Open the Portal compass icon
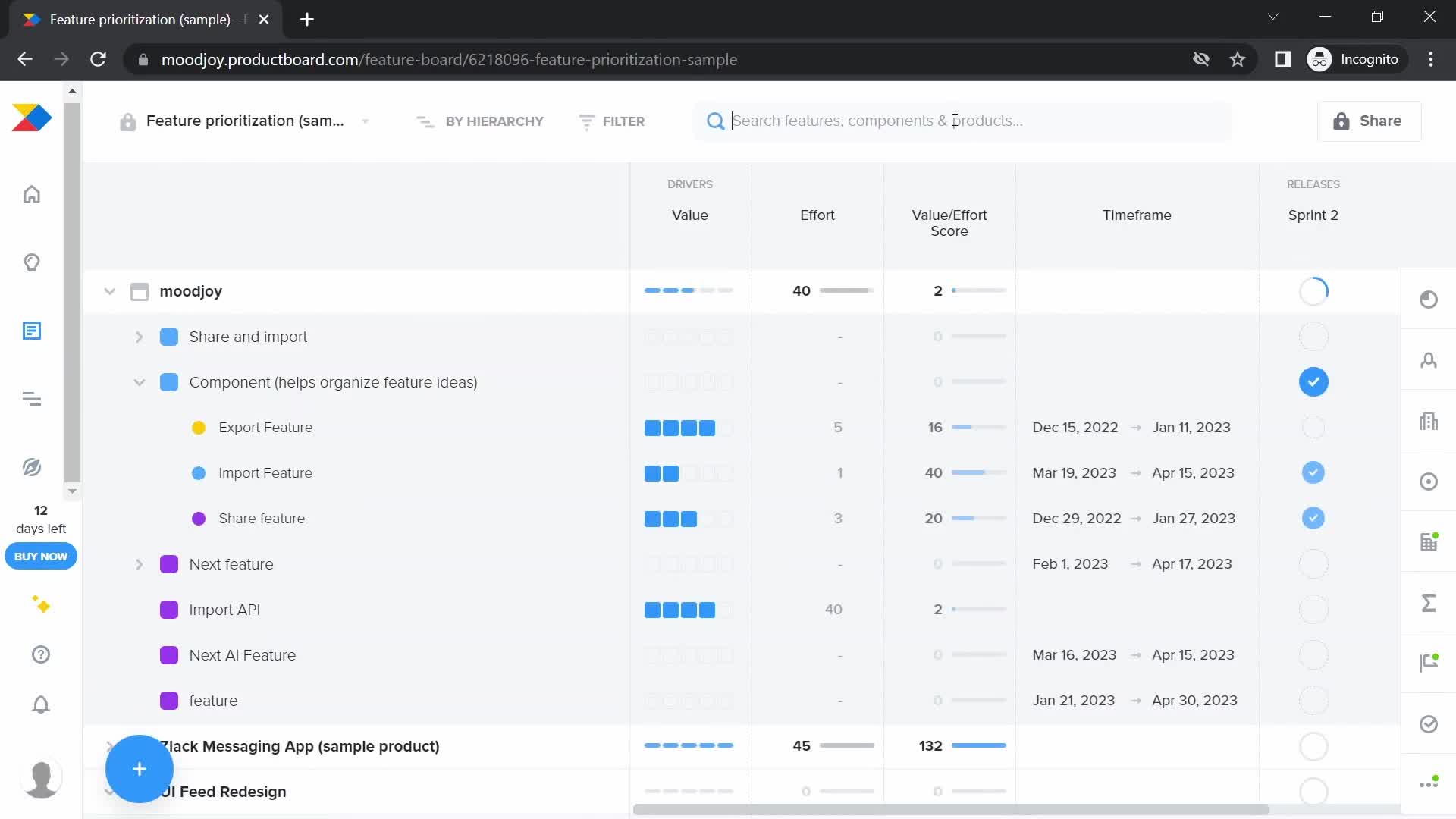Image resolution: width=1456 pixels, height=819 pixels. tap(32, 467)
